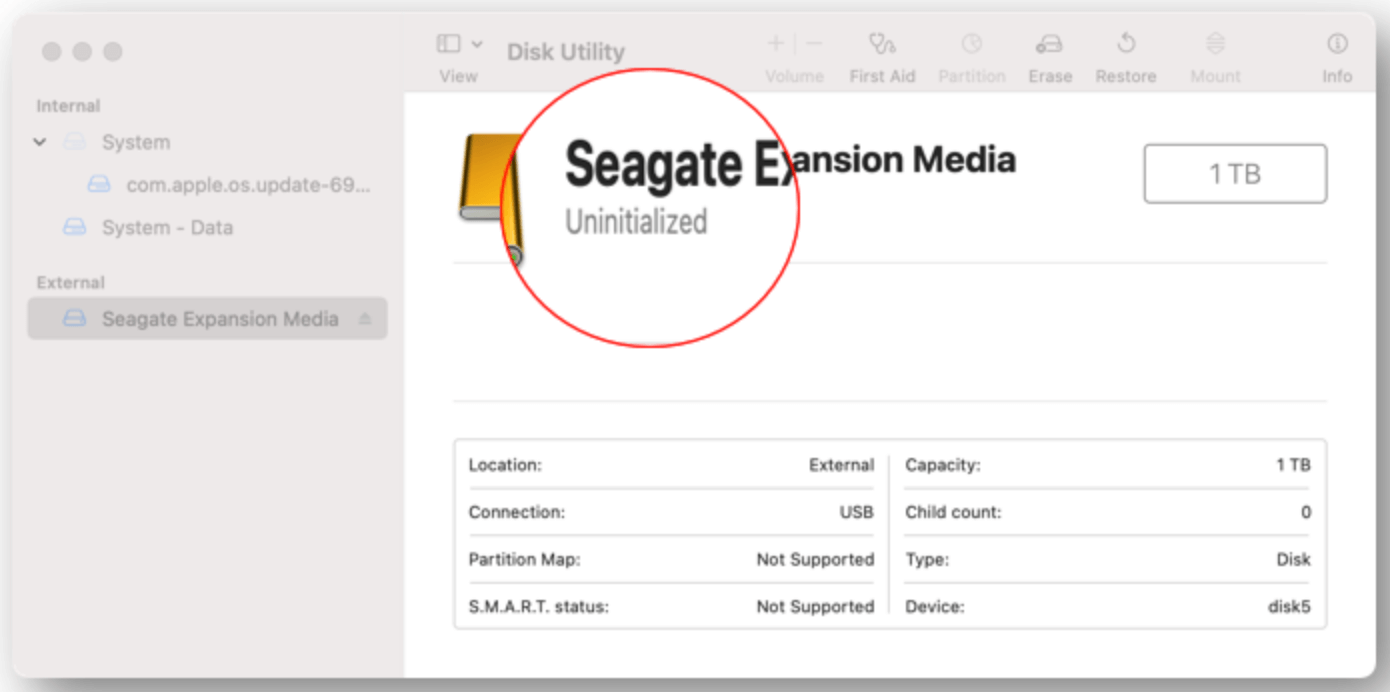Select the System volume in the sidebar
The width and height of the screenshot is (1390, 692).
[135, 142]
